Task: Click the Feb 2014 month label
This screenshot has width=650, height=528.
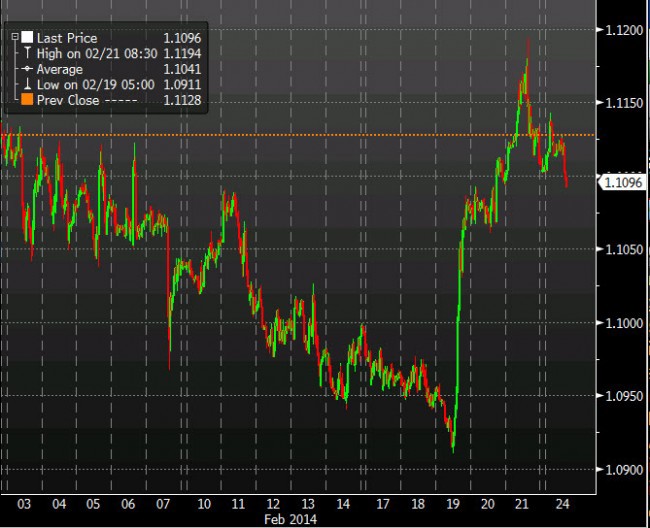Action: click(290, 519)
